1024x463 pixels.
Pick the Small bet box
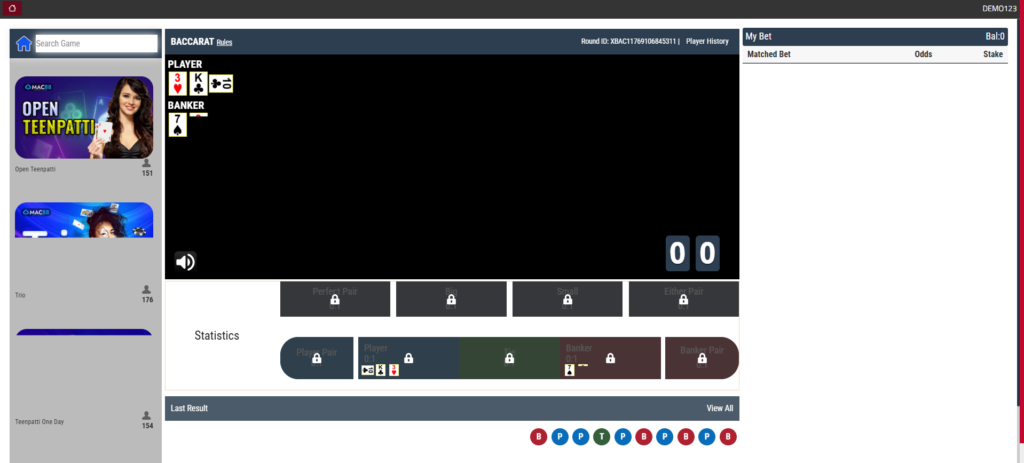click(567, 299)
